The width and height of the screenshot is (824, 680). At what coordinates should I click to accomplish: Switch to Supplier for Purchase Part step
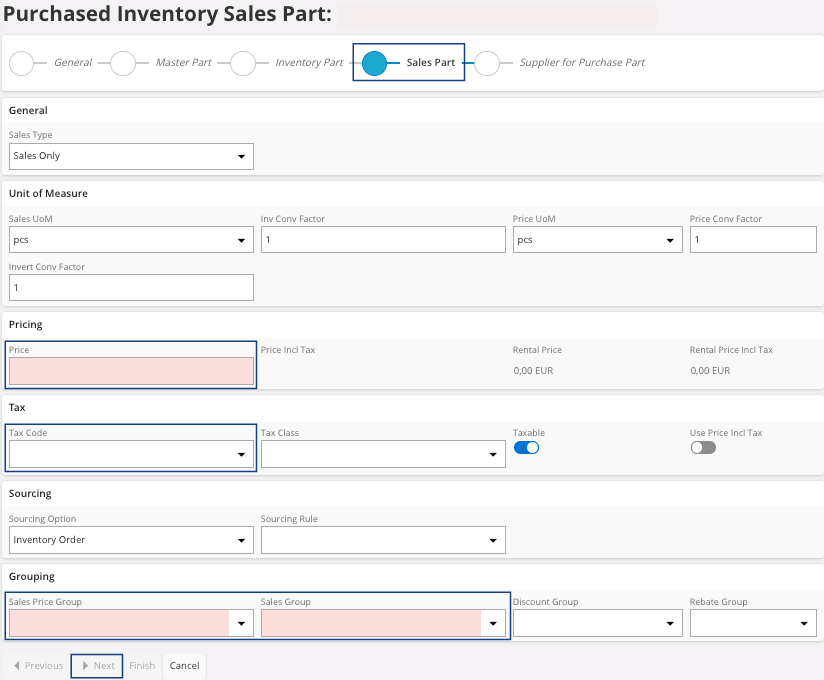pos(582,63)
